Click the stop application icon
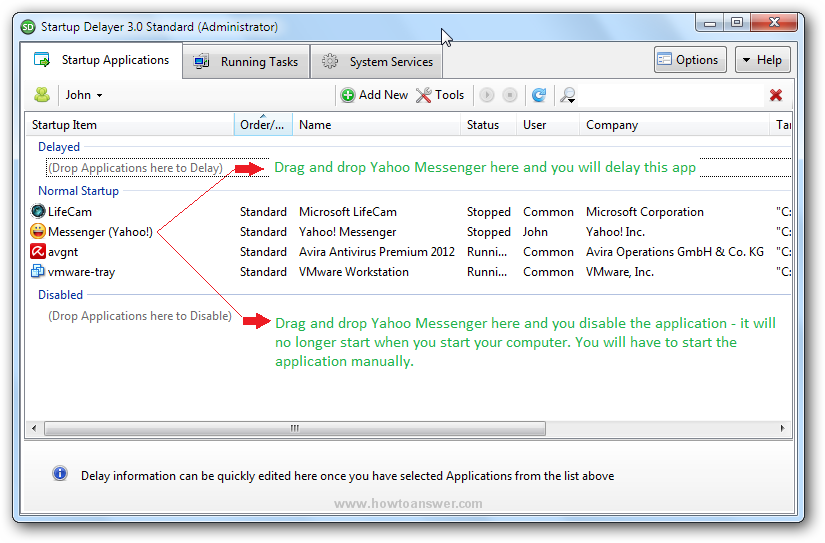Screen dimensions: 825x543 tap(509, 95)
